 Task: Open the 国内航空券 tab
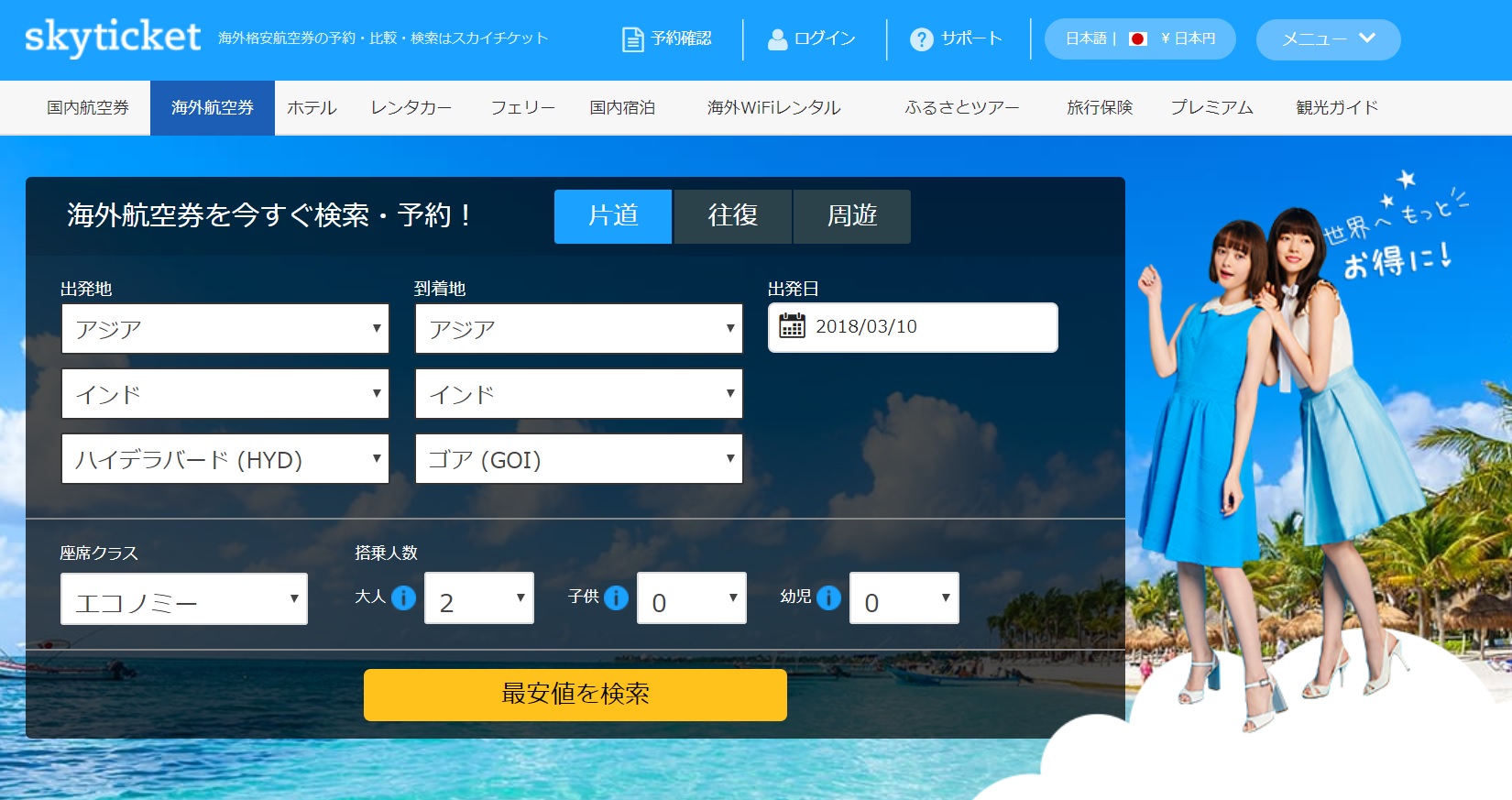[x=88, y=108]
